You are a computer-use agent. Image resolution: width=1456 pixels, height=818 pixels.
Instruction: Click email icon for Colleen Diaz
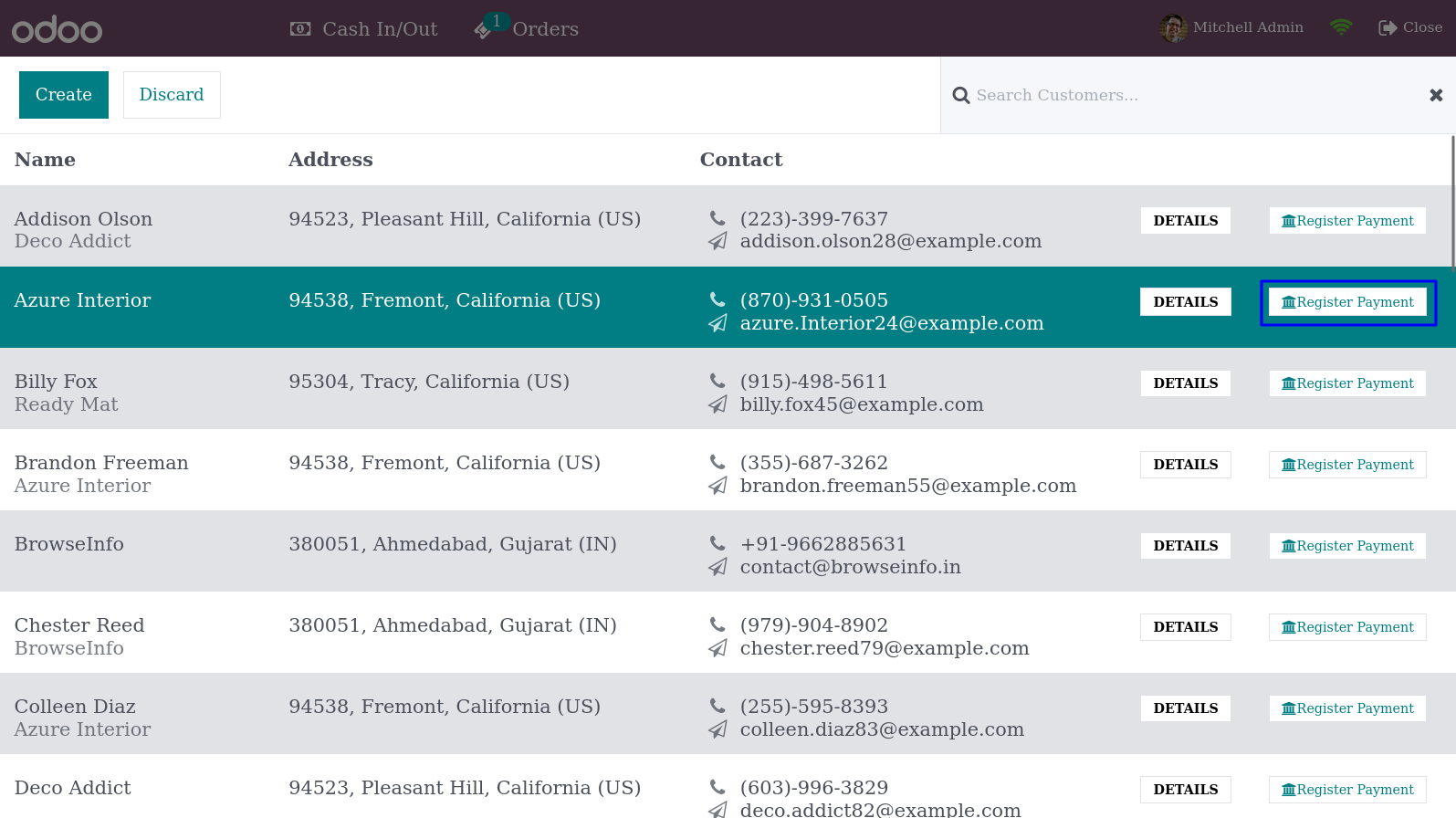pos(718,729)
